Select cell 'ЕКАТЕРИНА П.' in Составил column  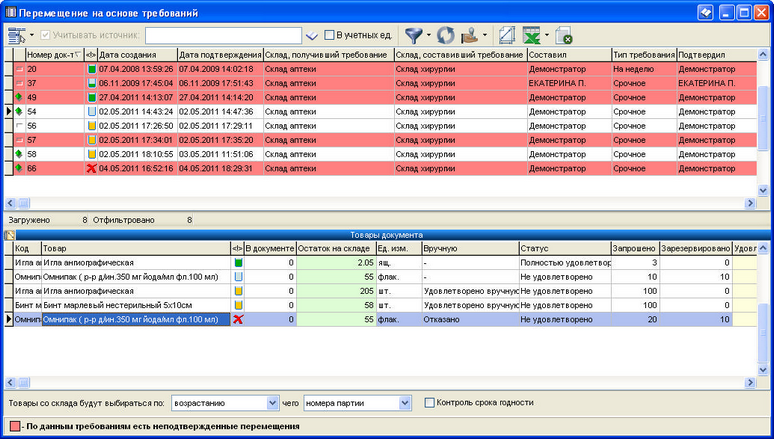[570, 83]
